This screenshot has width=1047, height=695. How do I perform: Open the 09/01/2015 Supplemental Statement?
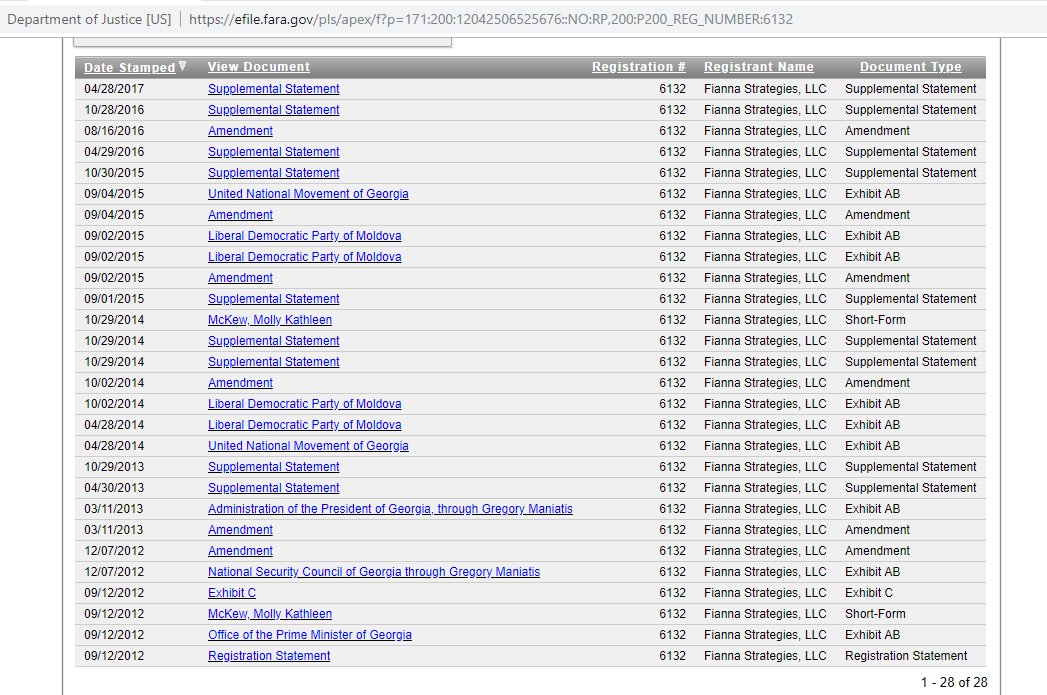(x=273, y=298)
